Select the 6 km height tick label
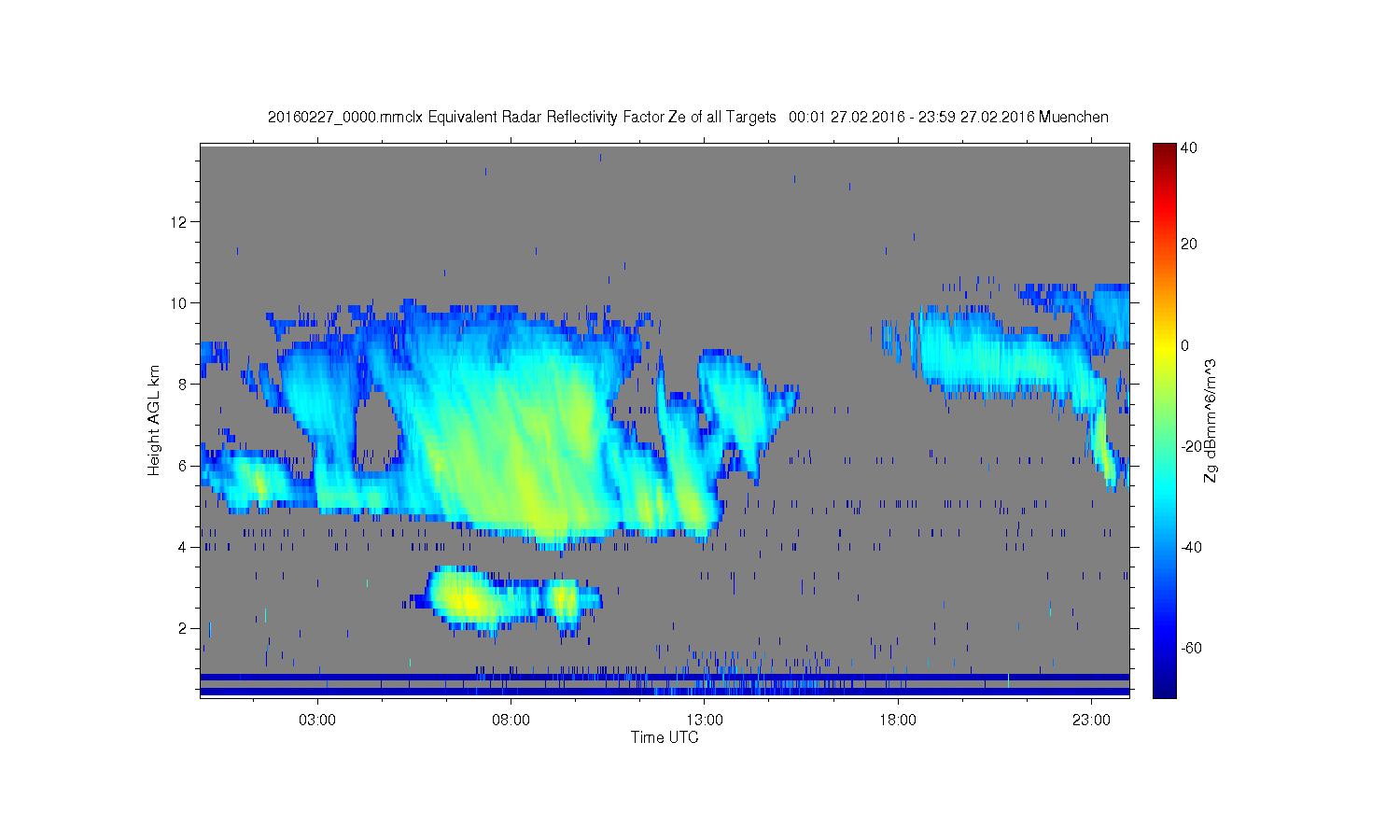The width and height of the screenshot is (1400, 840). [184, 466]
